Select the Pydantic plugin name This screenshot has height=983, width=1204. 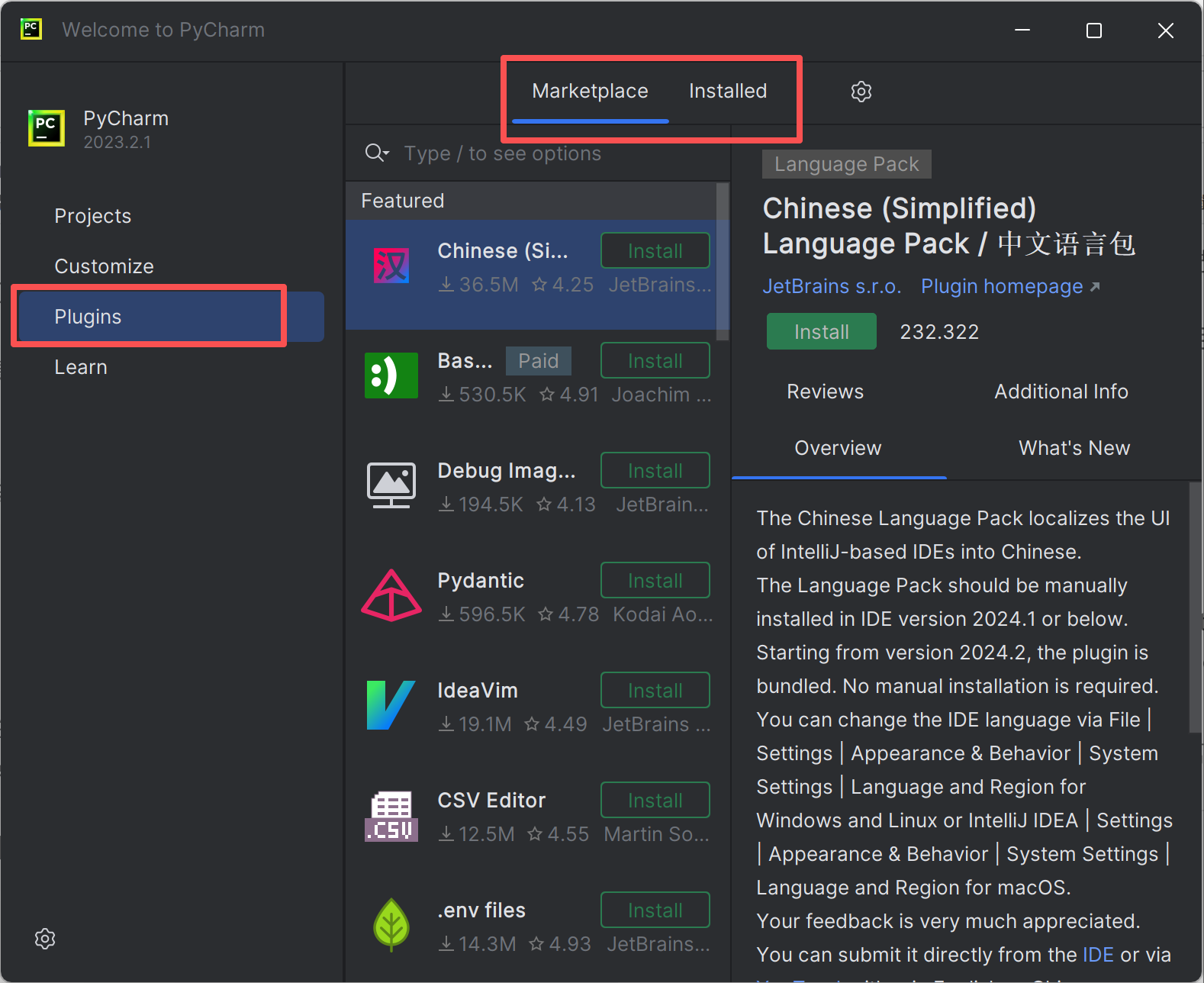pos(481,581)
